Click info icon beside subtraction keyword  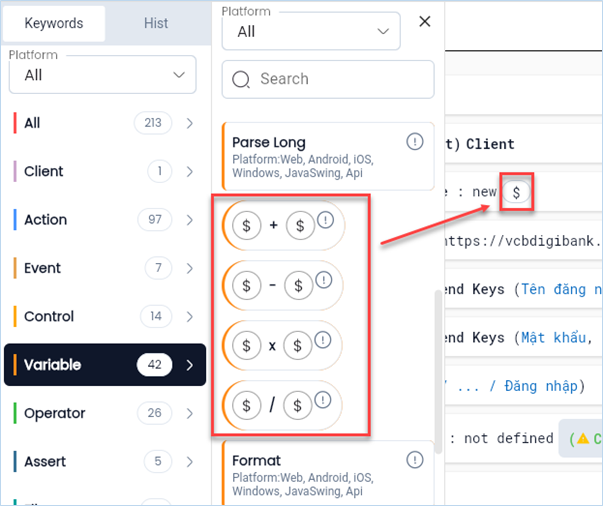point(324,280)
